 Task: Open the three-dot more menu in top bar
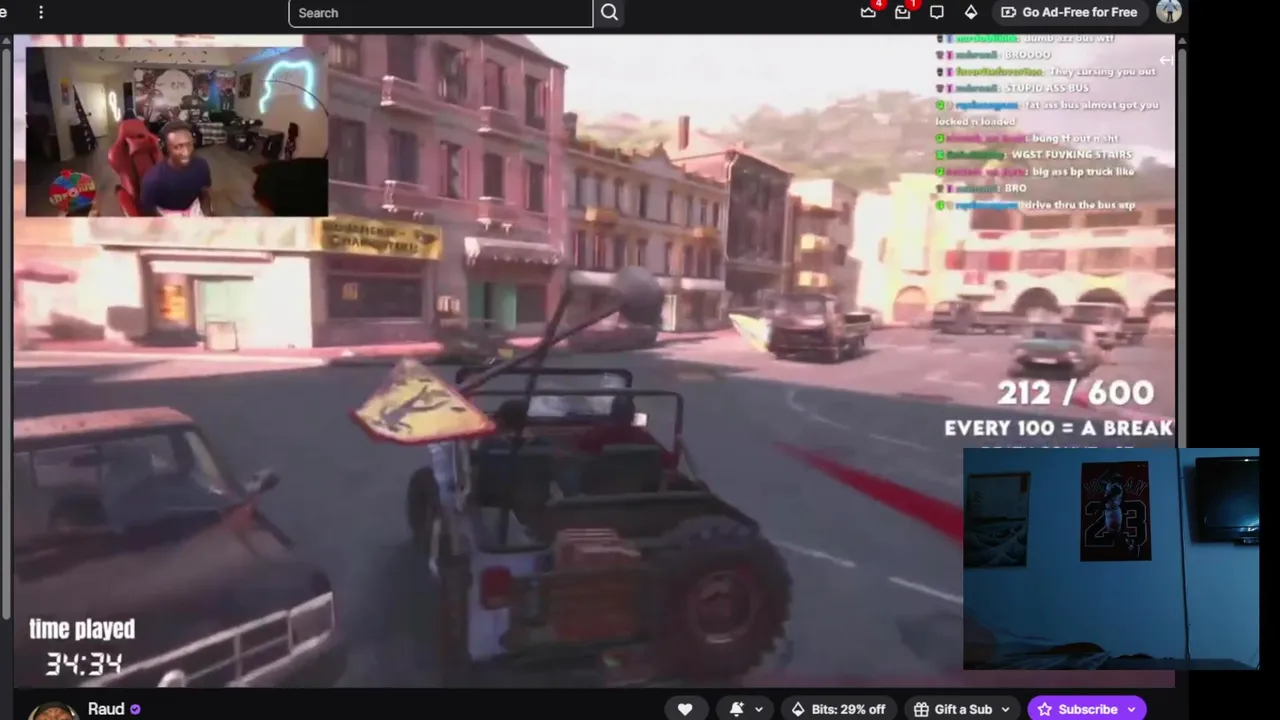[41, 12]
